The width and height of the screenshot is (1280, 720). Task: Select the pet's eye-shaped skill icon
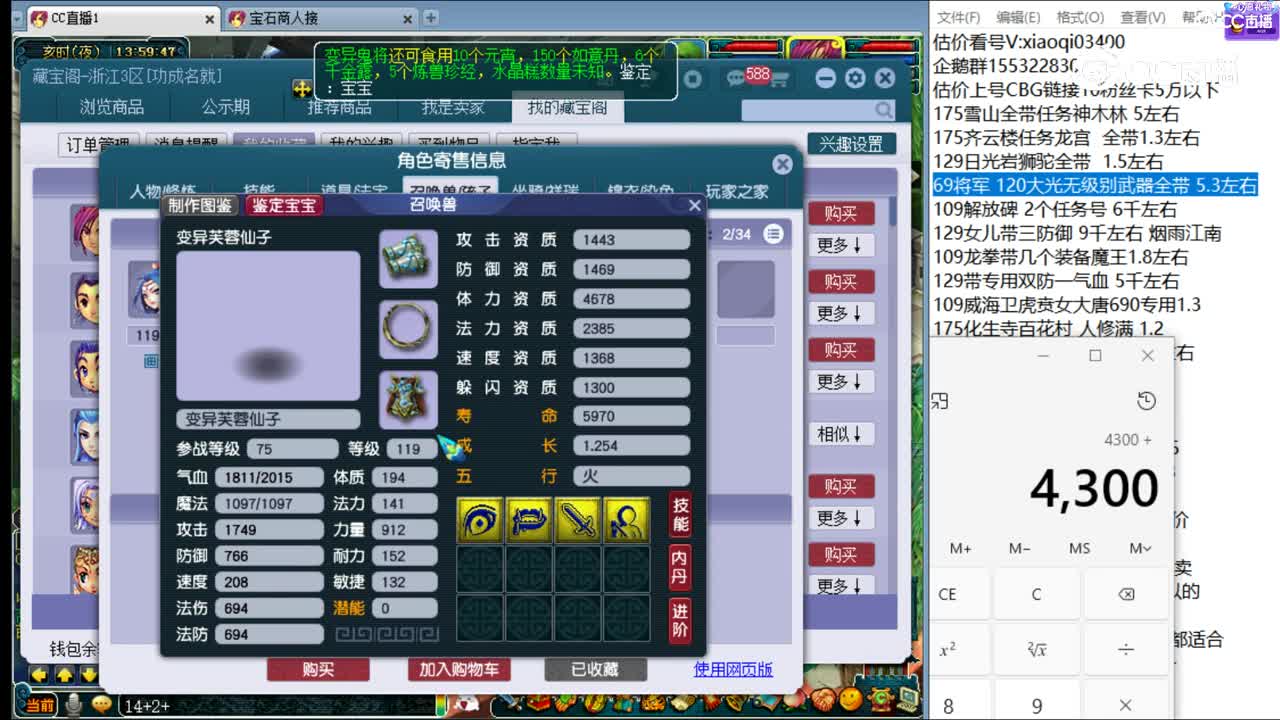[481, 519]
